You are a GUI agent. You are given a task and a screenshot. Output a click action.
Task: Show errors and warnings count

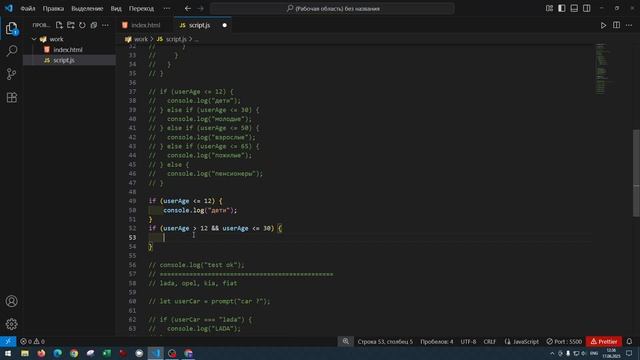32,341
